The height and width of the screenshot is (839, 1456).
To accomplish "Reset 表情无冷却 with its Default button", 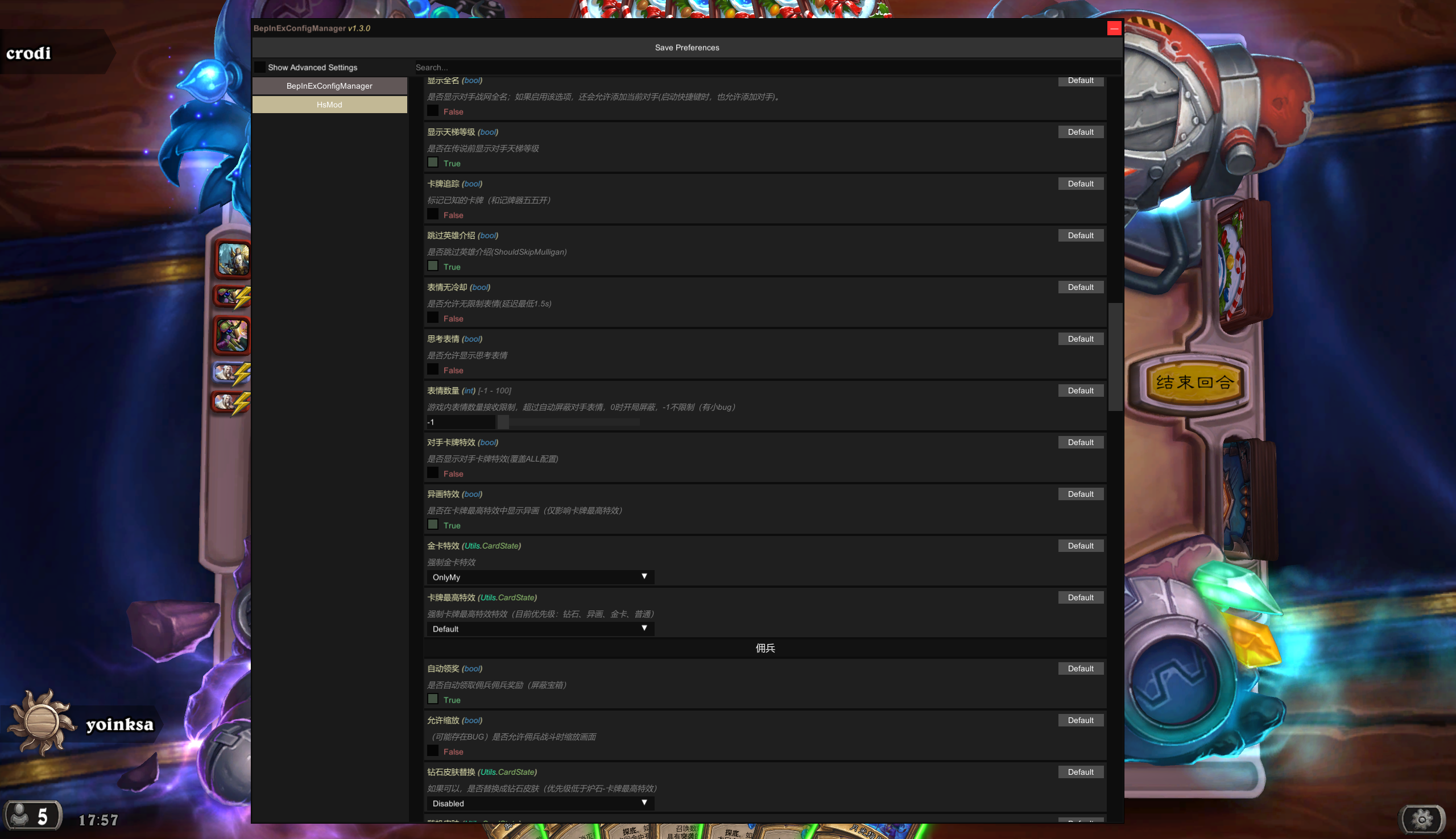I will [1080, 287].
